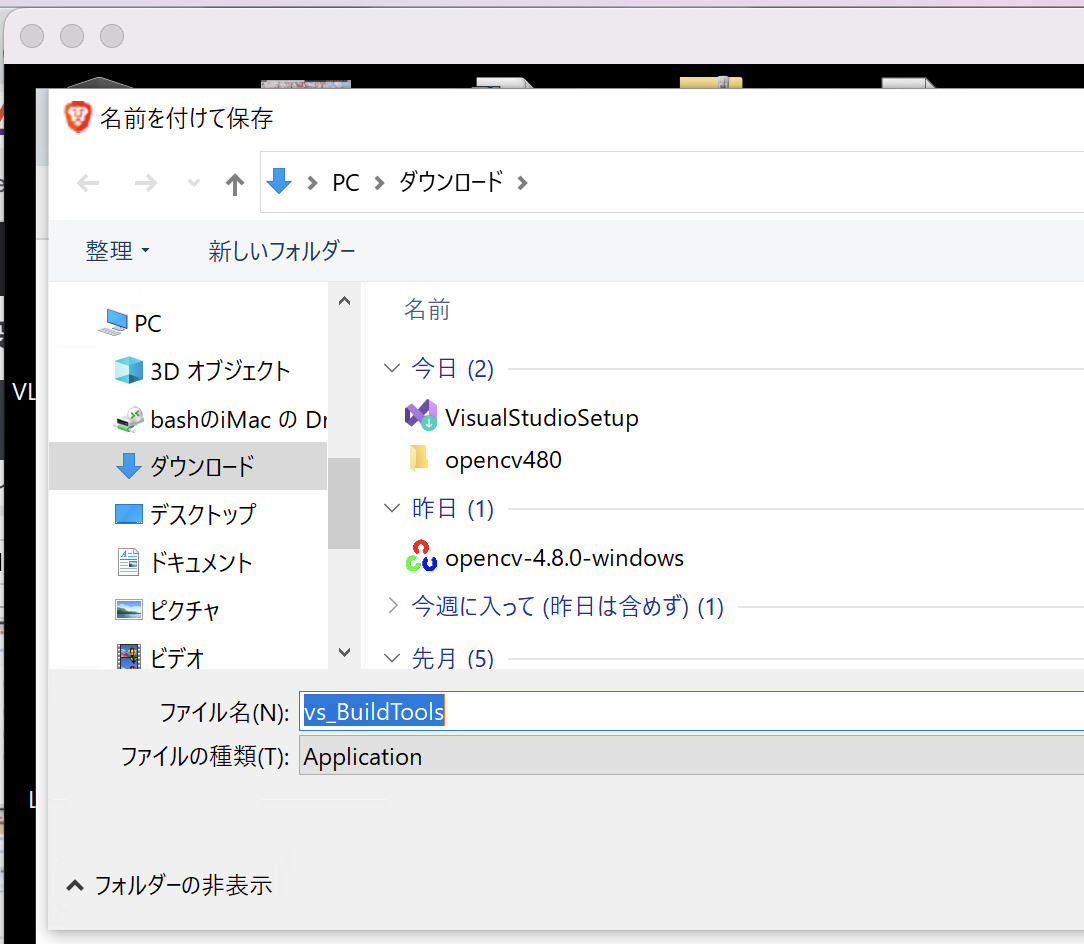1084x944 pixels.
Task: Open the 整理 organize menu
Action: pyautogui.click(x=117, y=250)
